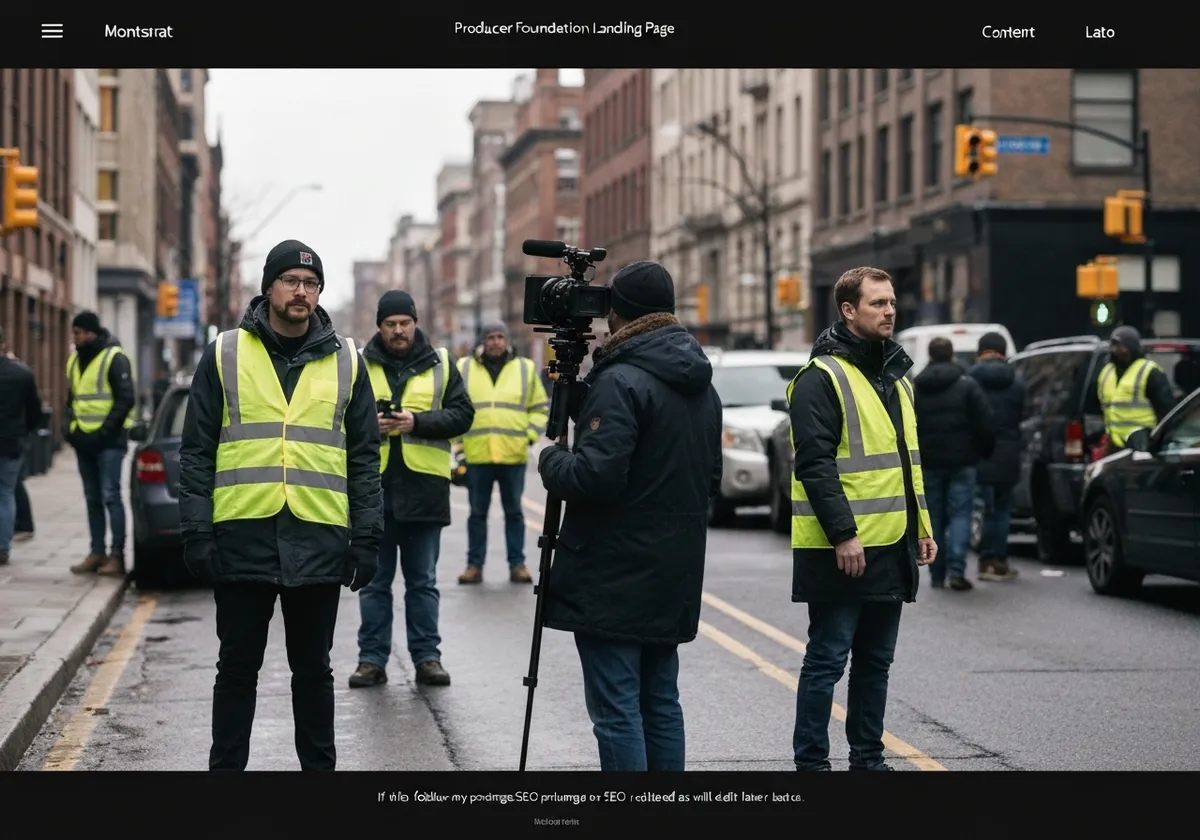
Task: Click the small footer credit link
Action: pos(556,822)
